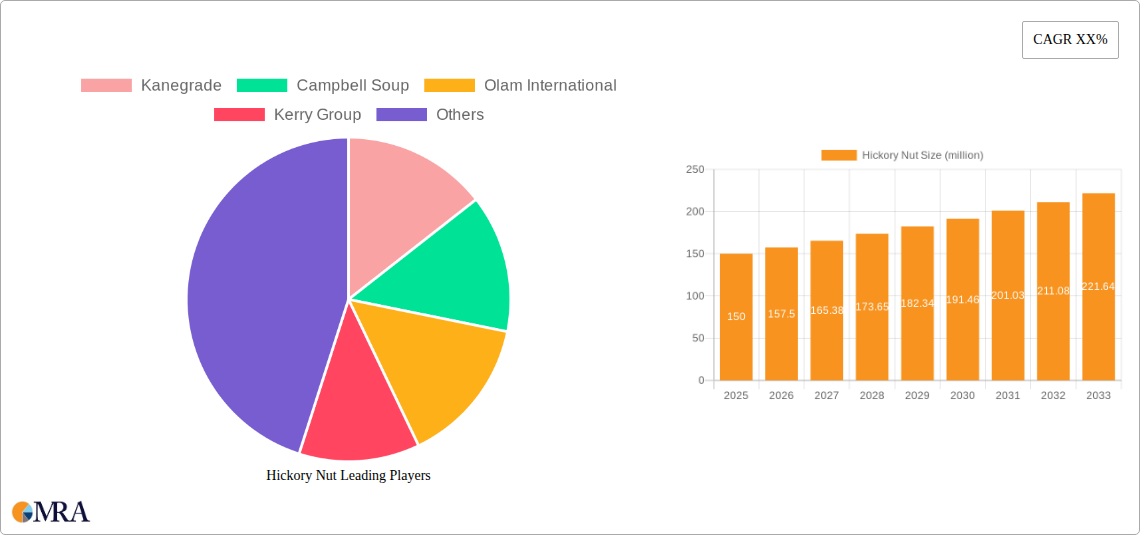
Task: Click the 2028 bar labeled 173.65
Action: pyautogui.click(x=872, y=307)
